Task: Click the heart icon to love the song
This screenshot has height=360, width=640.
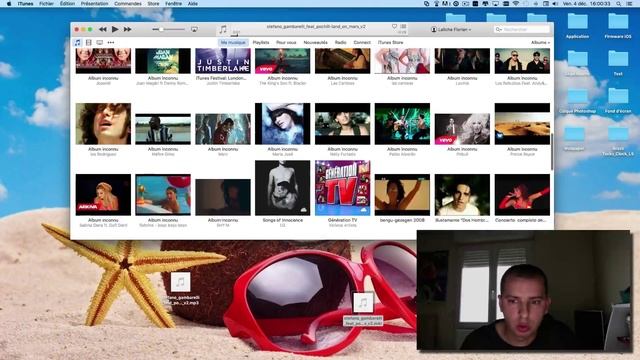Action: [394, 27]
